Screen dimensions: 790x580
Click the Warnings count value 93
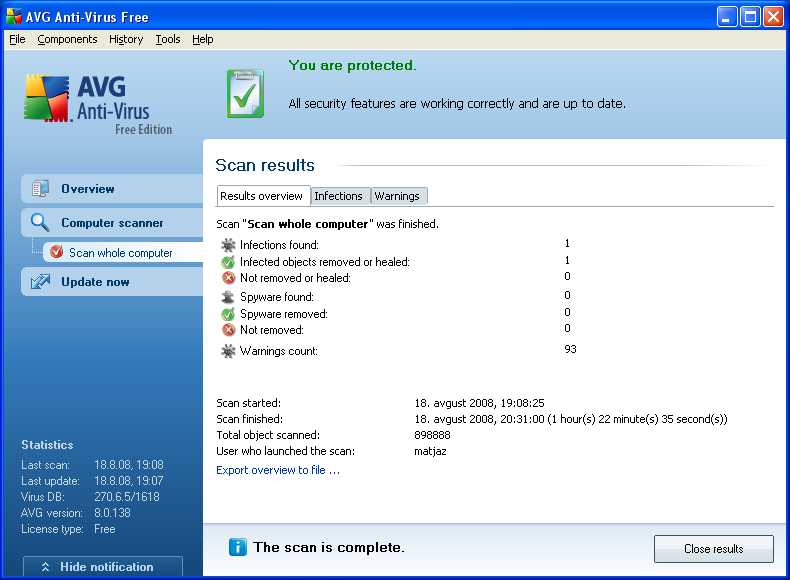point(570,349)
